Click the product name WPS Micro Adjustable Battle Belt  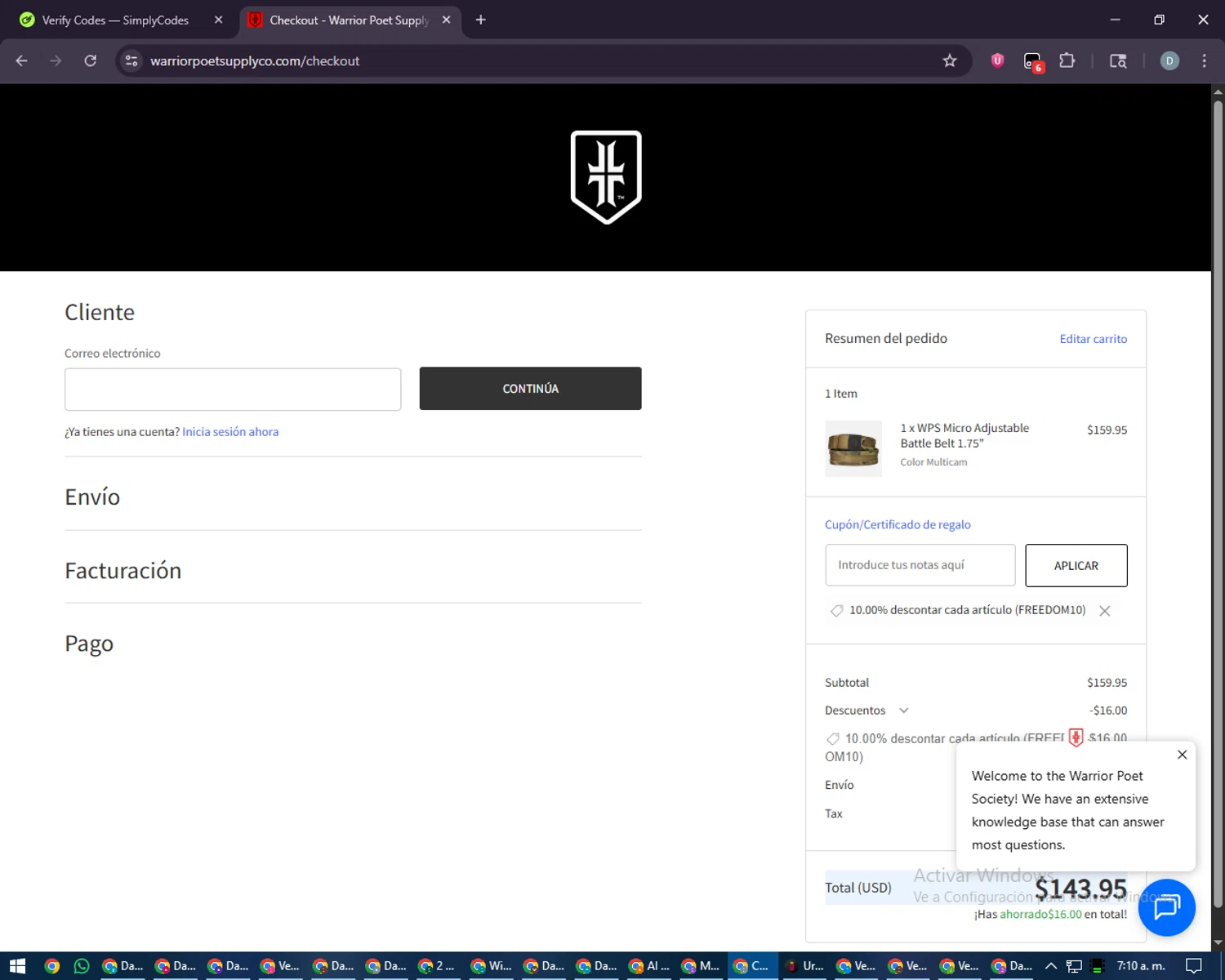(964, 435)
